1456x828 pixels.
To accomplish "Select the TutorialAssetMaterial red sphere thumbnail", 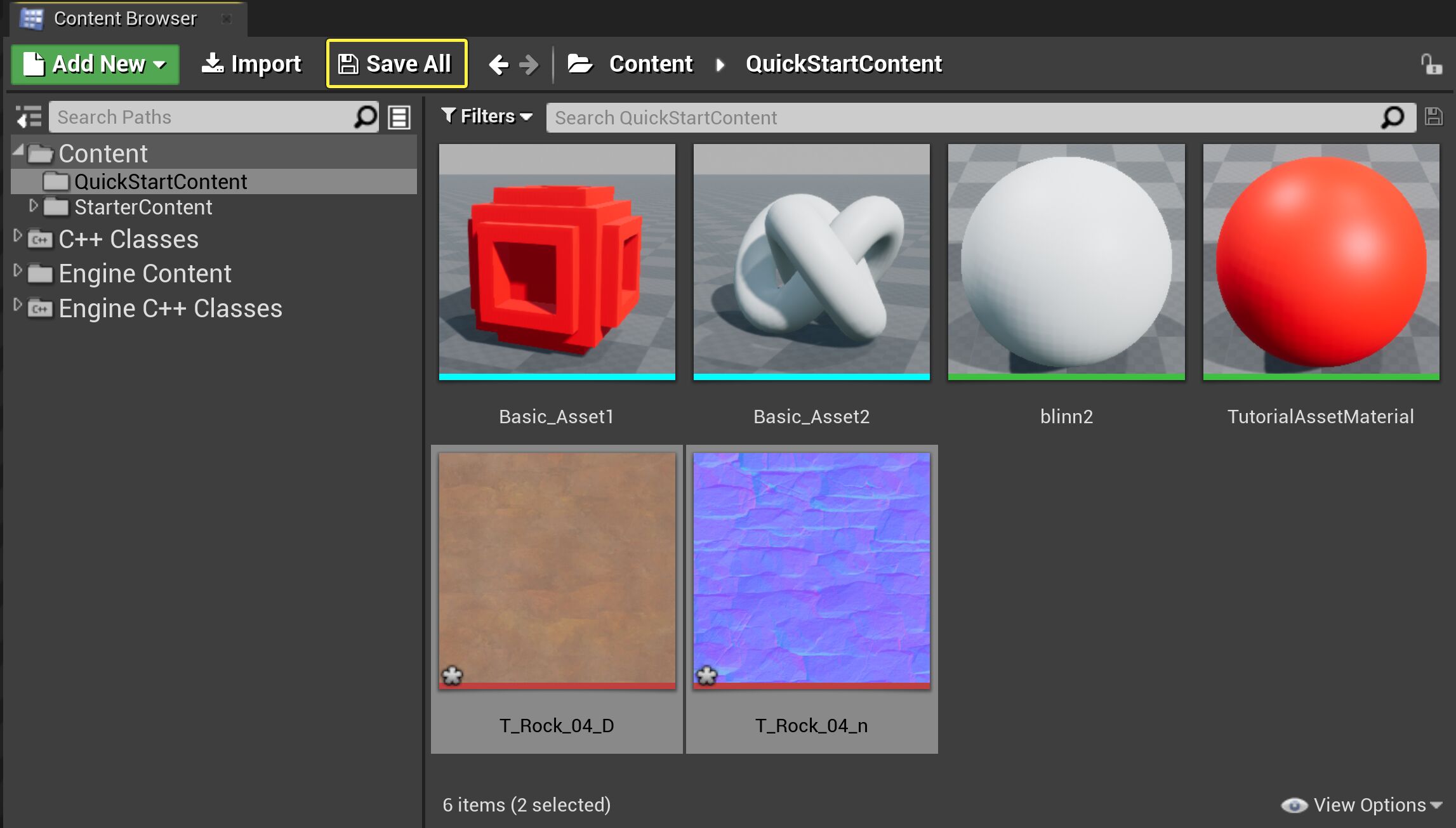I will (1320, 260).
